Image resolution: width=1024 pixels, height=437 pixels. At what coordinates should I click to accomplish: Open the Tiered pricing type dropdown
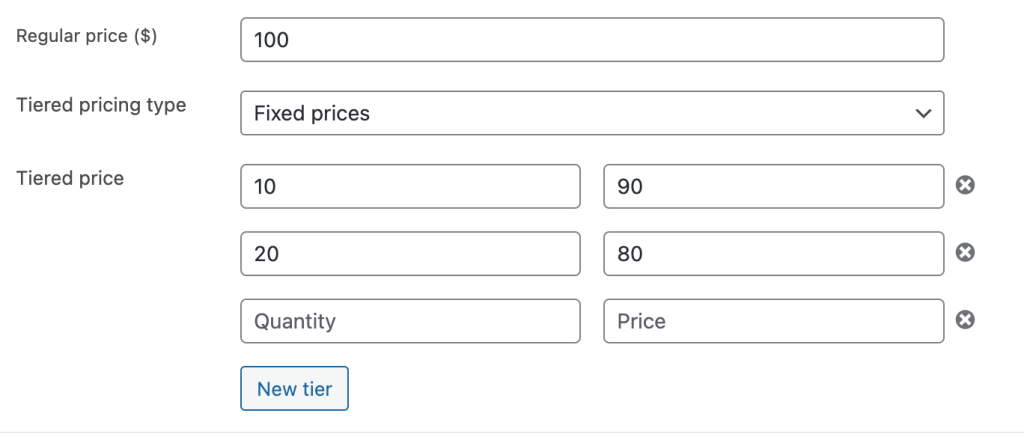click(592, 113)
